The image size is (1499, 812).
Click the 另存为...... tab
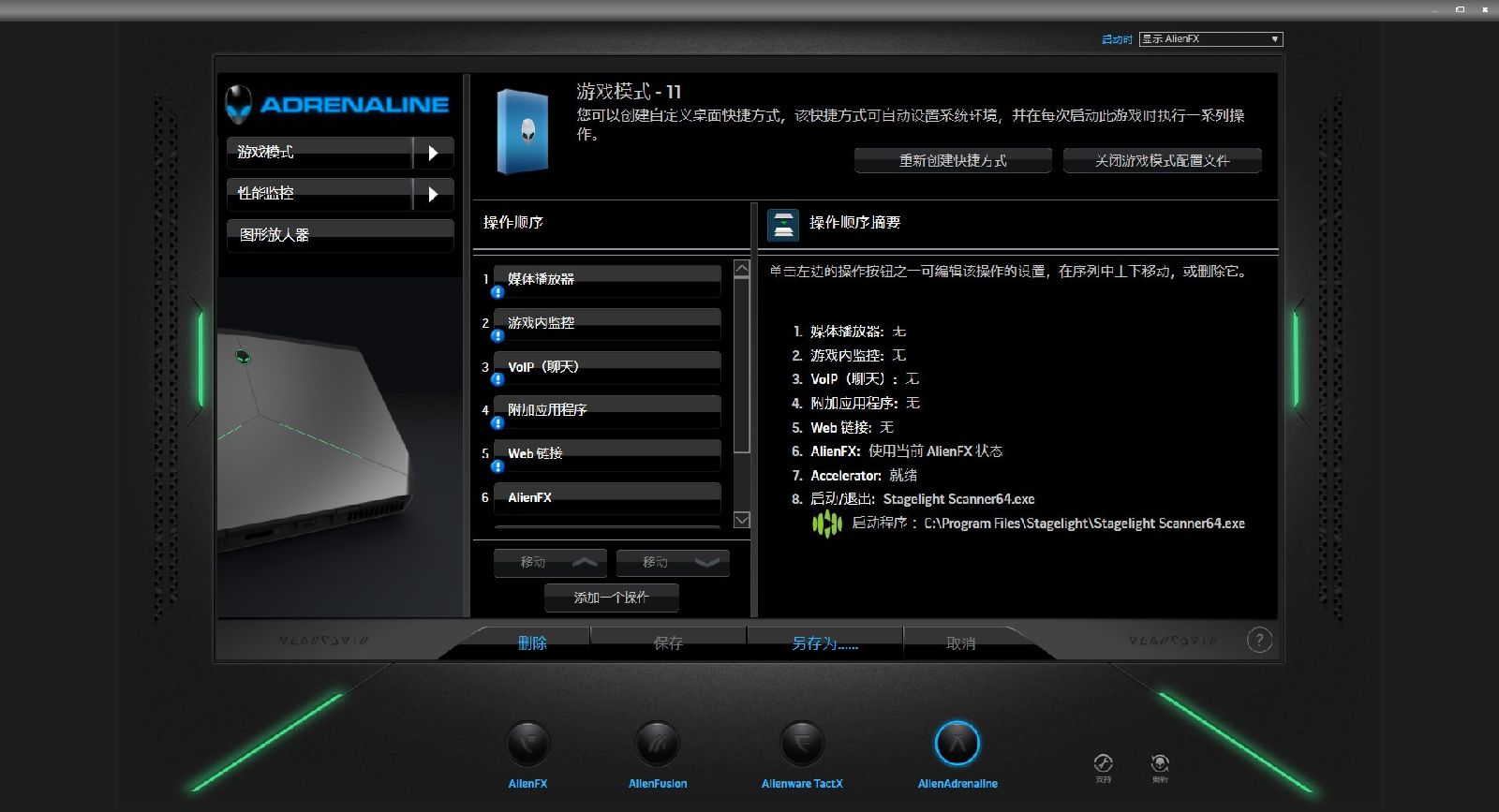(824, 642)
